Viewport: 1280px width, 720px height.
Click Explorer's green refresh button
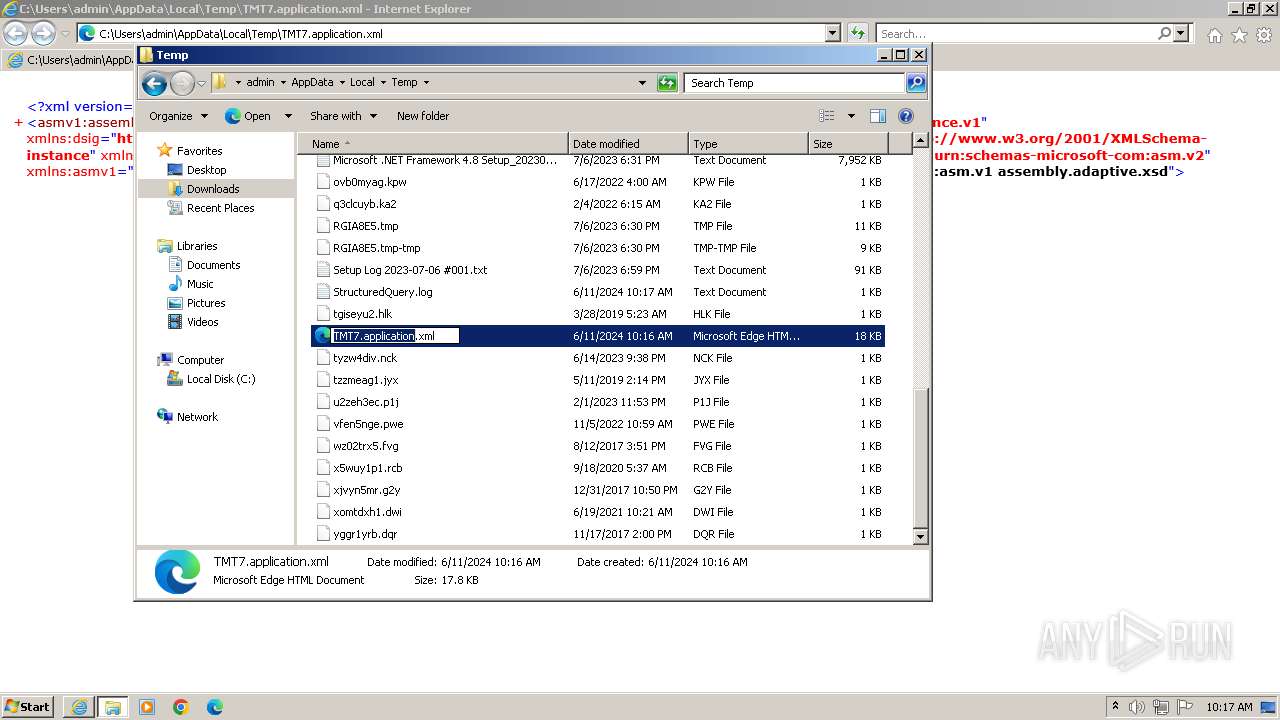pos(667,83)
